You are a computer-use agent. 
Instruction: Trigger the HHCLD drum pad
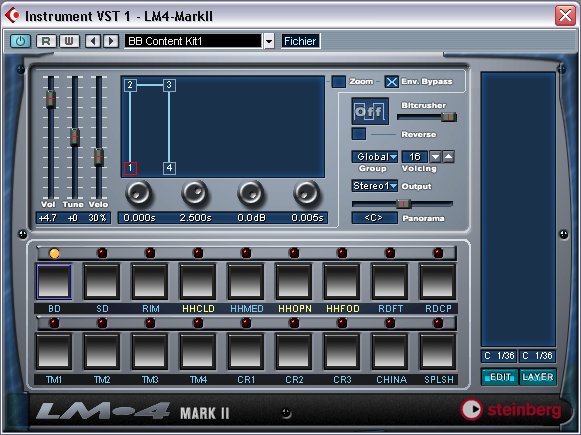[197, 281]
